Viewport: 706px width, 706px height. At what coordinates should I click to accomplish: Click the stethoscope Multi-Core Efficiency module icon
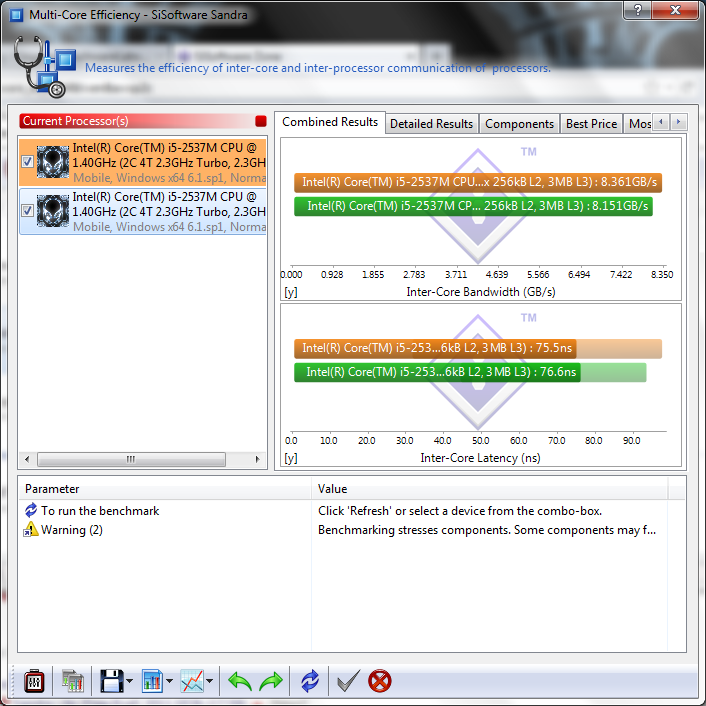pos(44,67)
